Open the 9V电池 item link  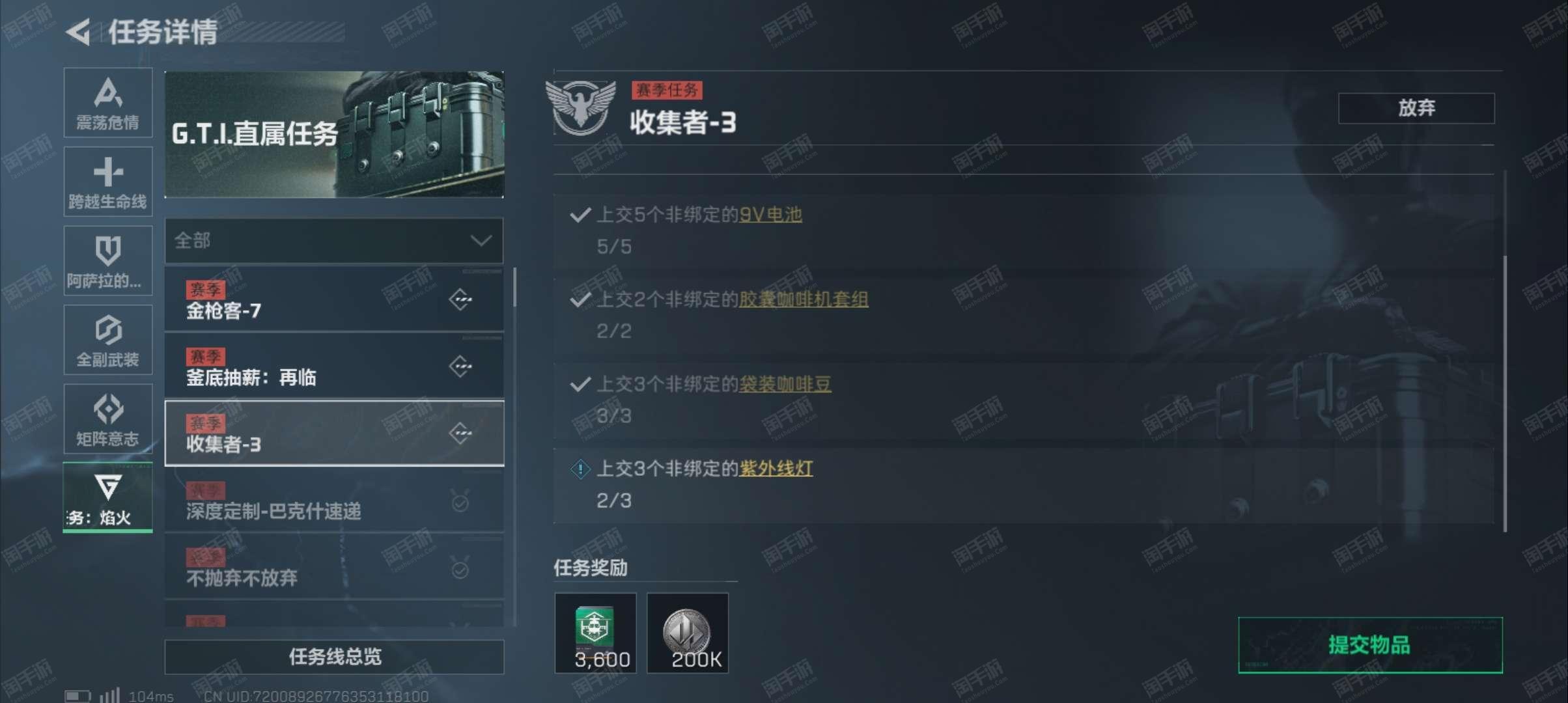[x=770, y=215]
